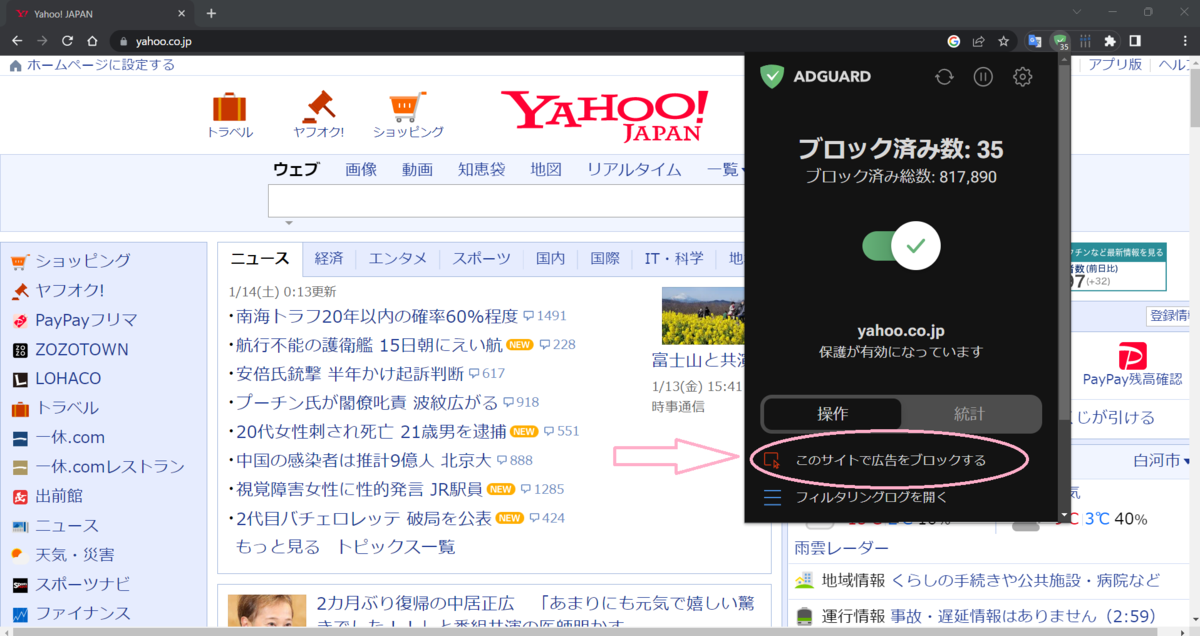Image resolution: width=1200 pixels, height=636 pixels.
Task: Click トピックス一覧 link
Action: (x=395, y=547)
